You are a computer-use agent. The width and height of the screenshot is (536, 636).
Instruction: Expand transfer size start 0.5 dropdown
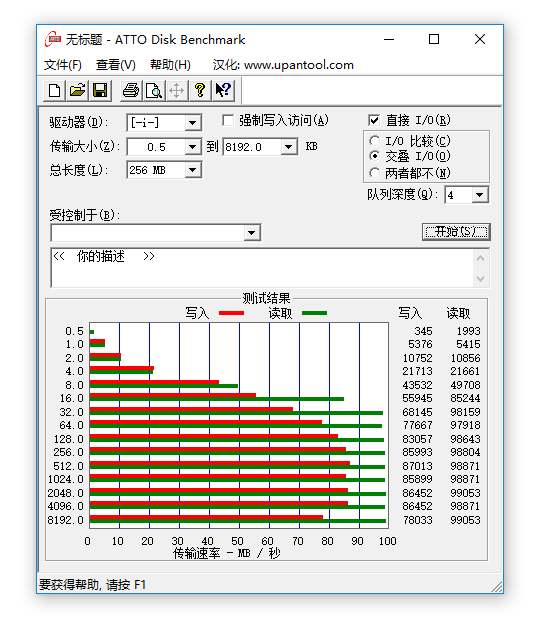tap(193, 147)
